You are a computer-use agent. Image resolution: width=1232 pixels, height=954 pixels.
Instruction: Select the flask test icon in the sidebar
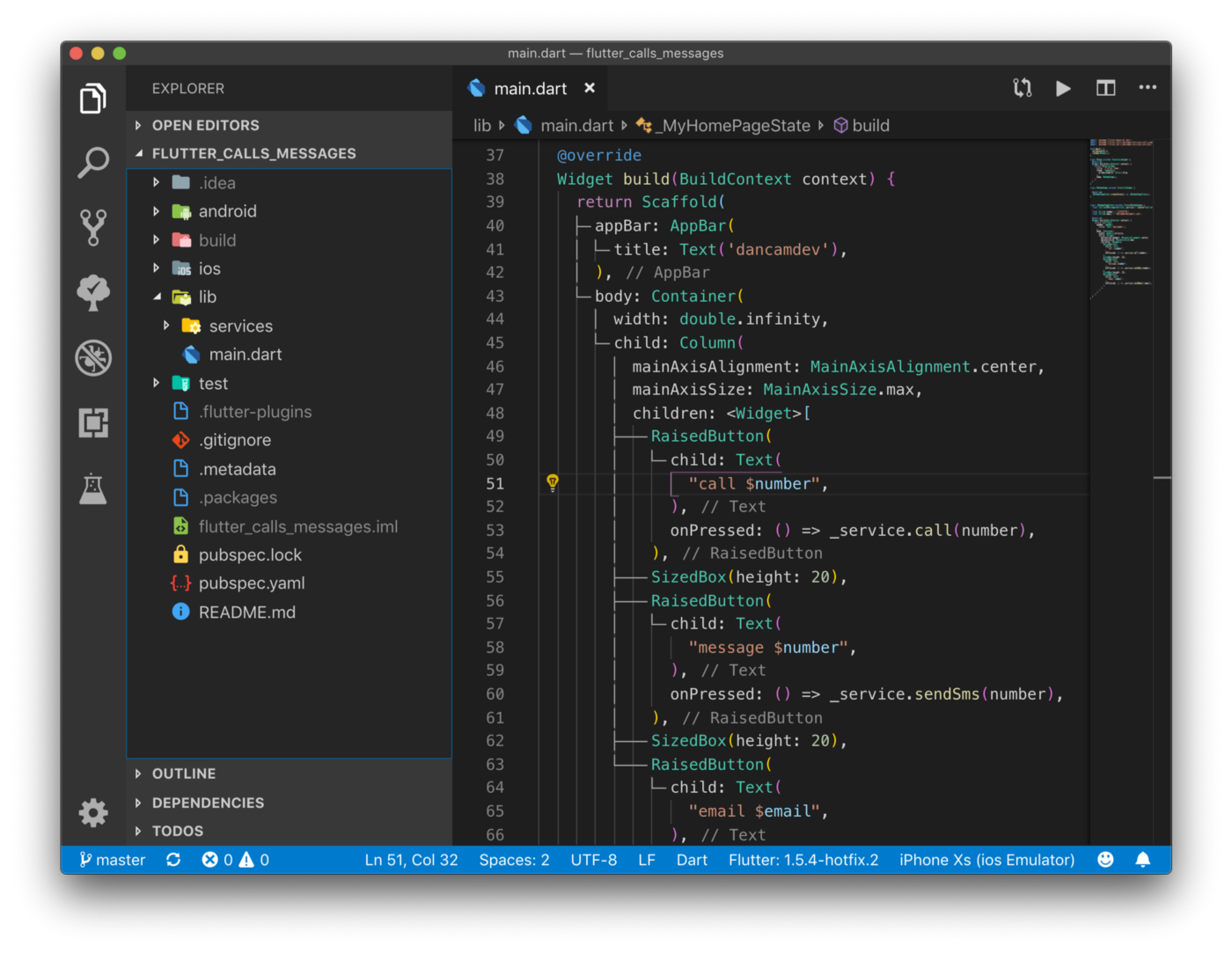92,488
